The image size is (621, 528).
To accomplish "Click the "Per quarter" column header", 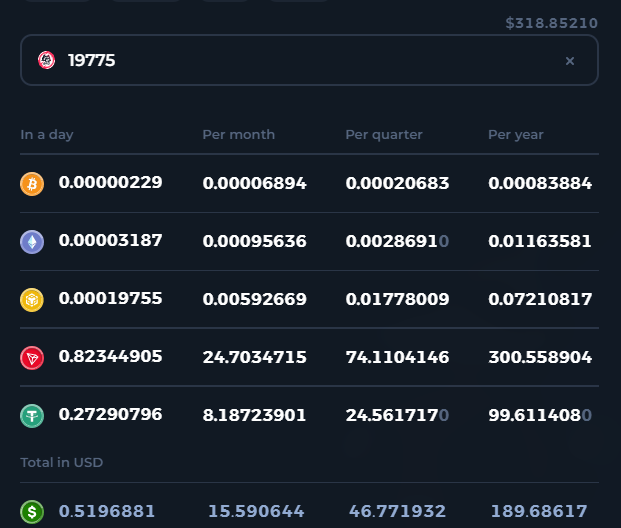I will click(384, 135).
